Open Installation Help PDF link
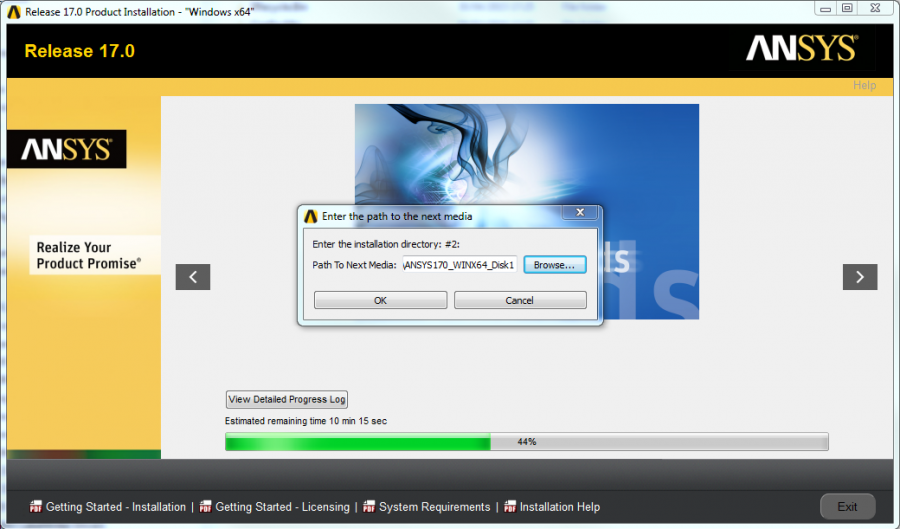Image resolution: width=900 pixels, height=529 pixels. point(560,507)
